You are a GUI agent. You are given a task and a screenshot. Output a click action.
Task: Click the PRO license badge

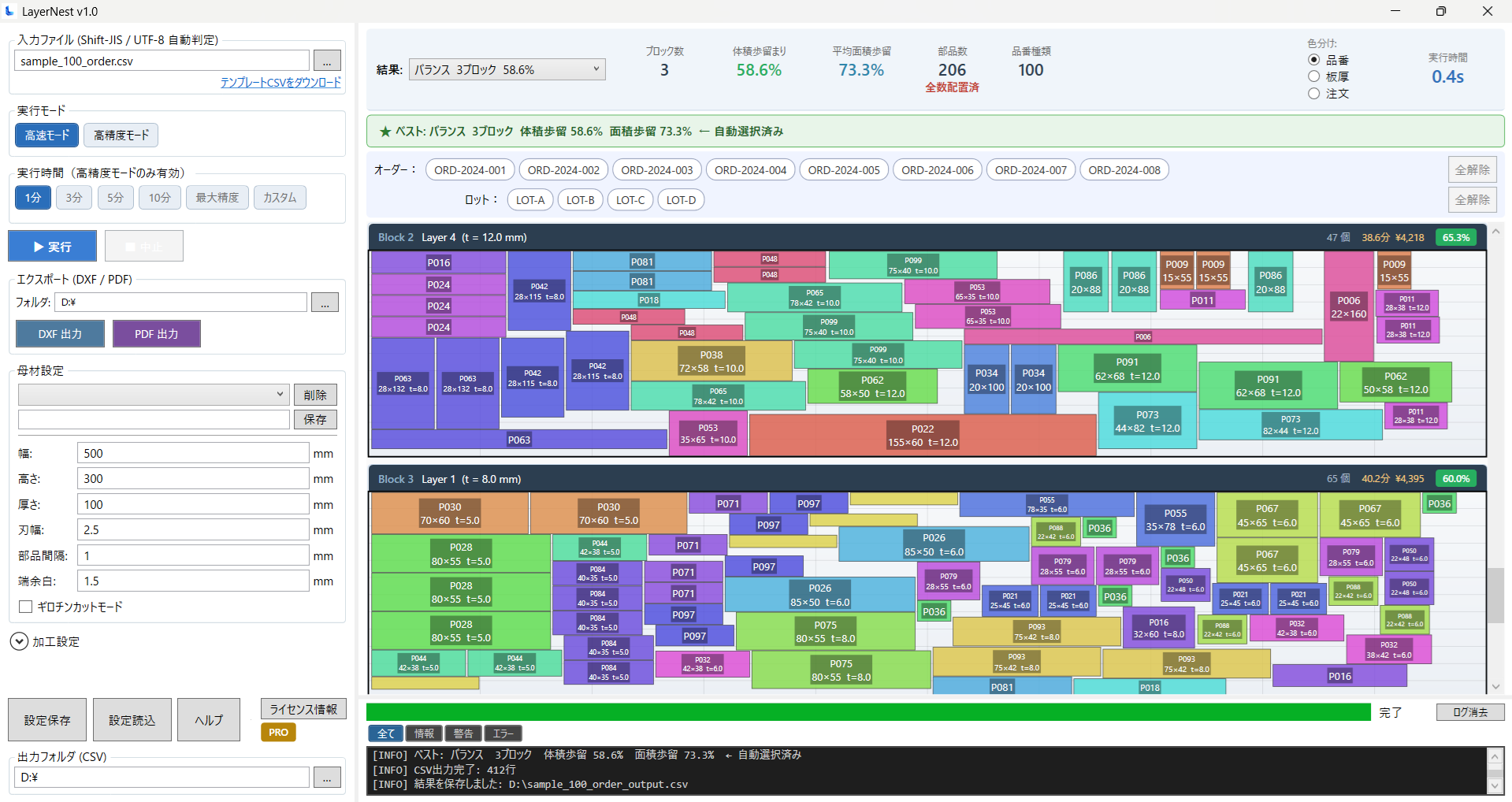click(277, 732)
